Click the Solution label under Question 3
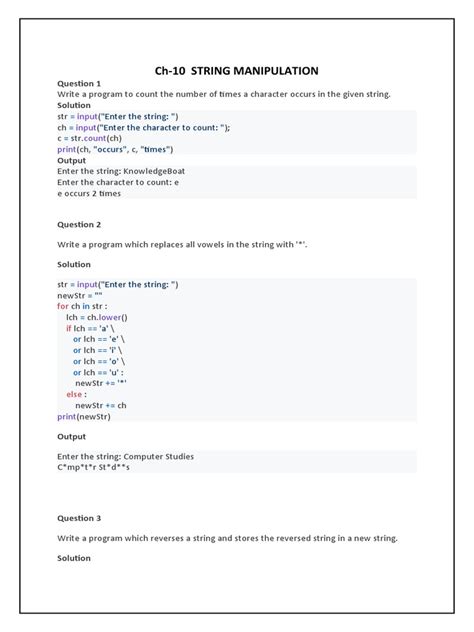474x632 pixels. pos(74,558)
